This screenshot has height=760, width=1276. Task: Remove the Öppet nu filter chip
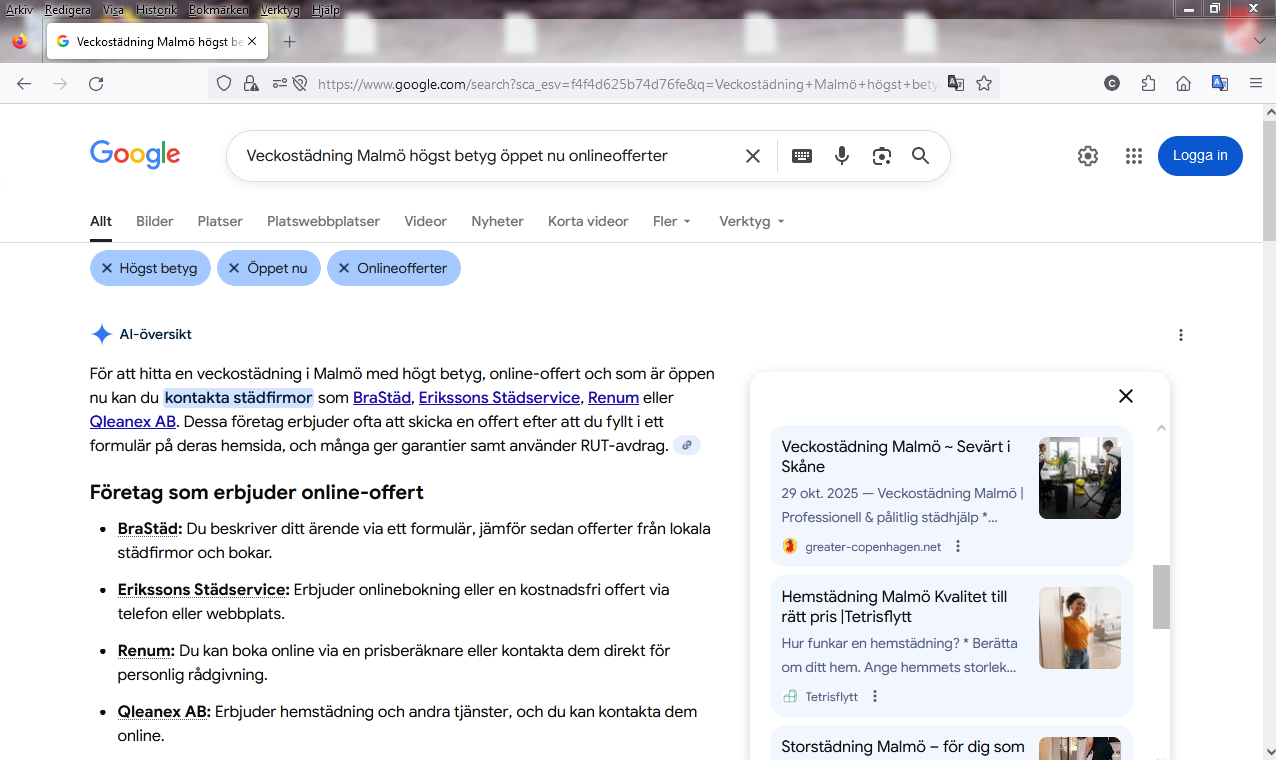click(x=269, y=268)
